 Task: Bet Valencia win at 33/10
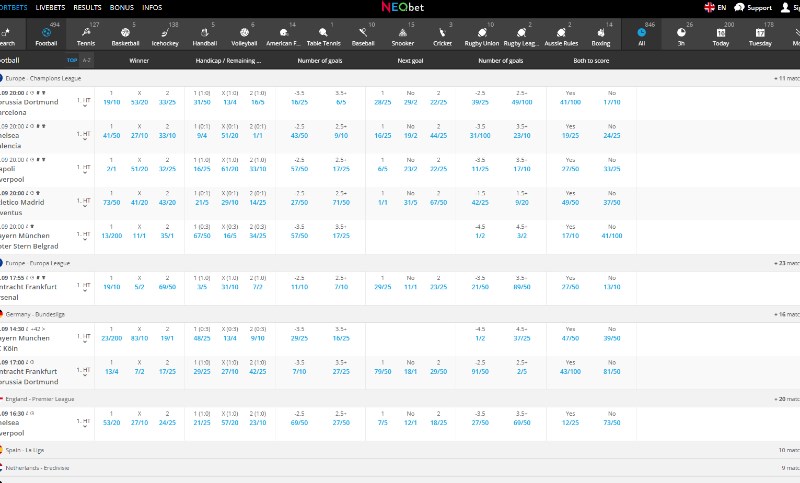point(167,135)
